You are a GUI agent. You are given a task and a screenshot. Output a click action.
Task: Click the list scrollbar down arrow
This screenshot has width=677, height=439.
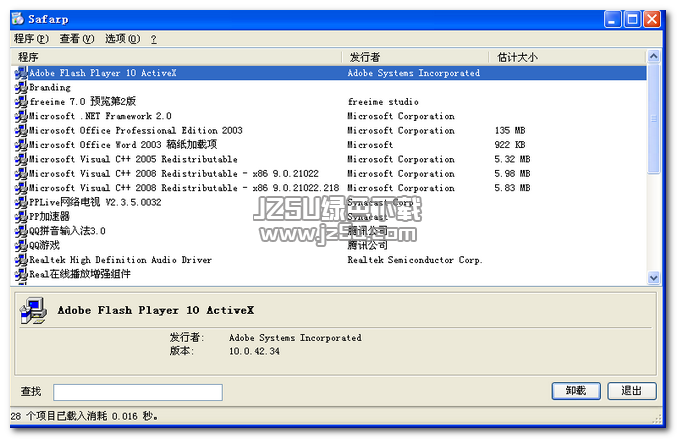click(x=654, y=278)
